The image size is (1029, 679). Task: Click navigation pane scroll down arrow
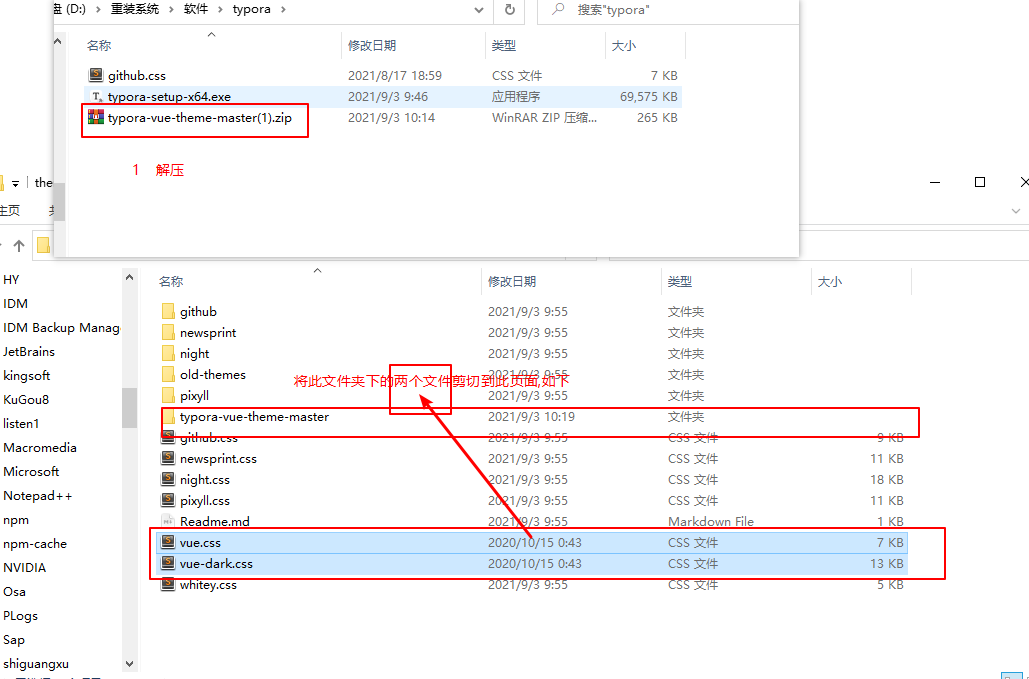point(129,663)
